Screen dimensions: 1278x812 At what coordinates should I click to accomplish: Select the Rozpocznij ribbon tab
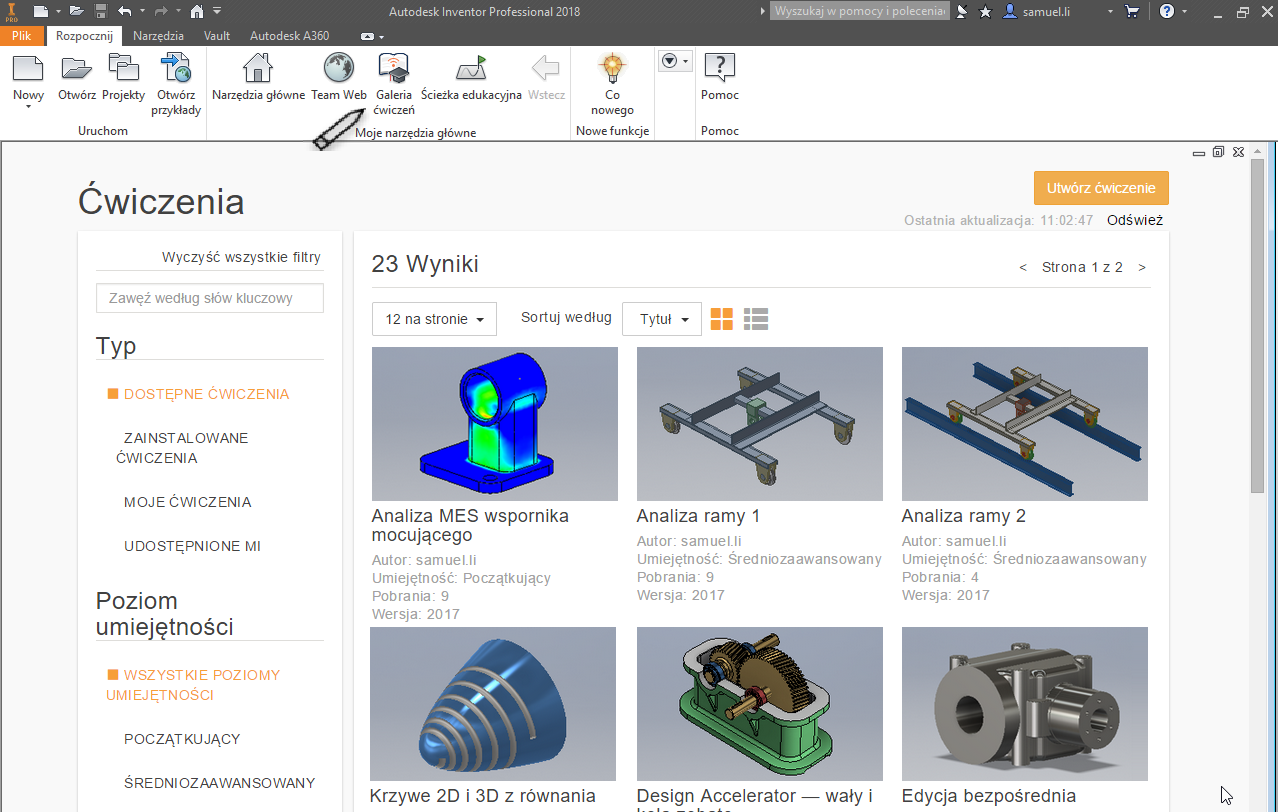click(84, 35)
